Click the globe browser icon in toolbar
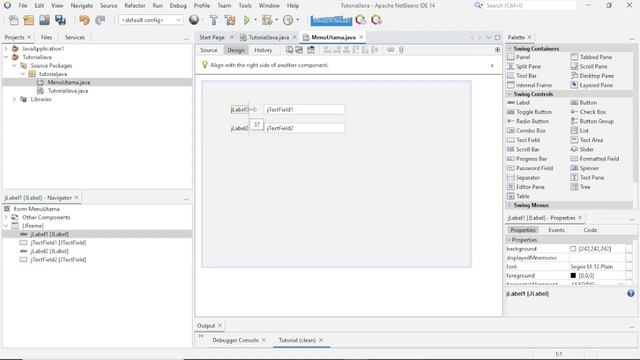 (x=194, y=20)
